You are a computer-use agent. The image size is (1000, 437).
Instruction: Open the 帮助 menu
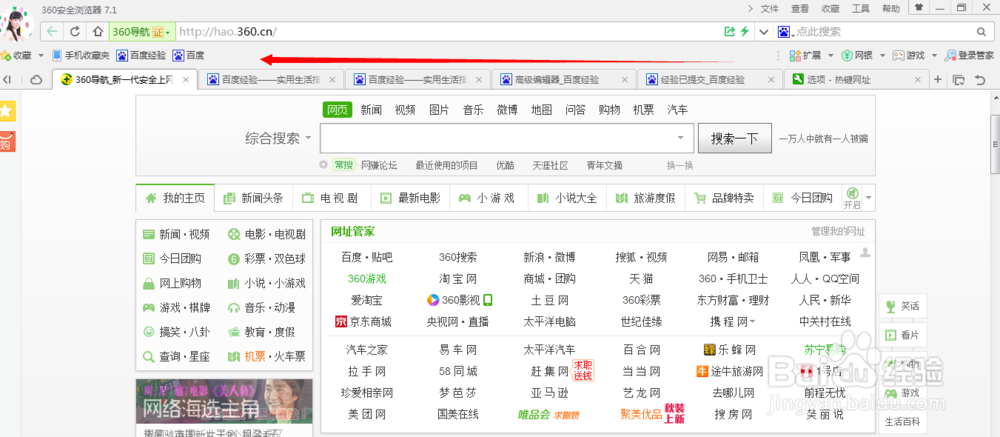point(891,8)
